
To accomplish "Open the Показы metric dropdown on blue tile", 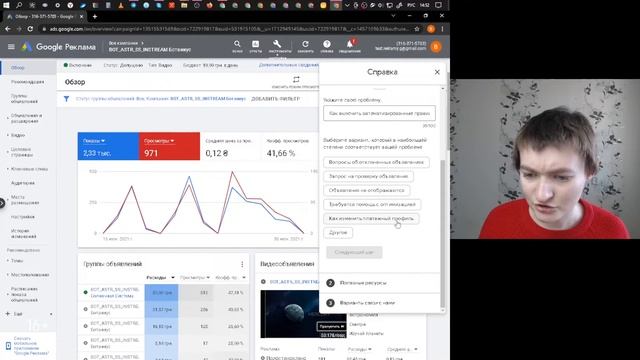I will pyautogui.click(x=94, y=141).
